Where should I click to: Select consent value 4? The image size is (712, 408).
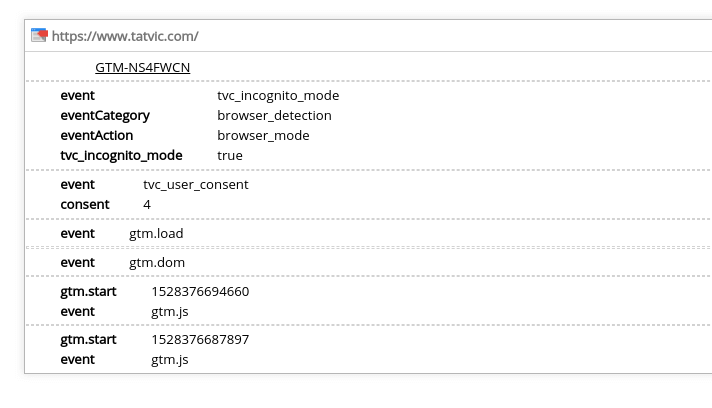[x=147, y=205]
